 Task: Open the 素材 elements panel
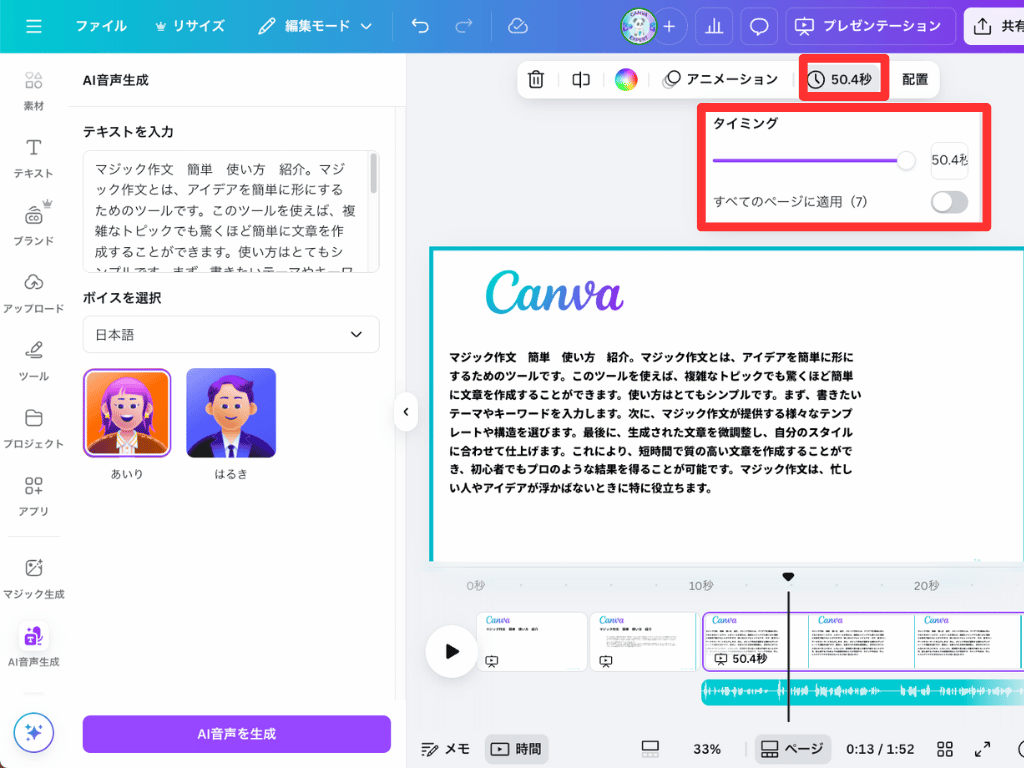pyautogui.click(x=34, y=91)
